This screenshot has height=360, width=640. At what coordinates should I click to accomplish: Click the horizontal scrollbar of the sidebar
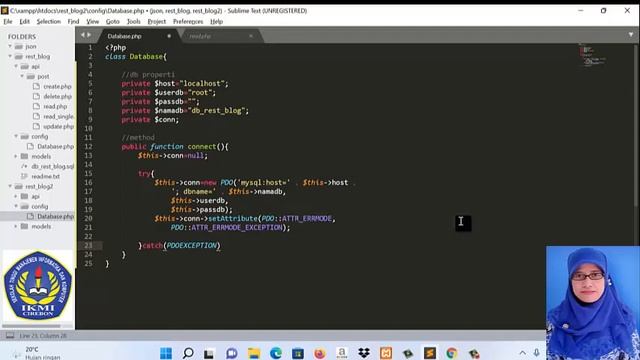click(31, 326)
